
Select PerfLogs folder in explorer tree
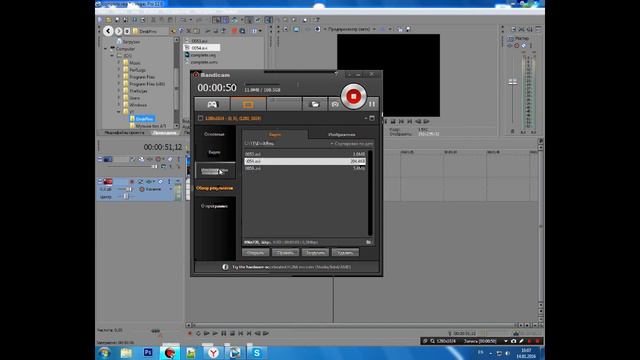click(x=137, y=70)
